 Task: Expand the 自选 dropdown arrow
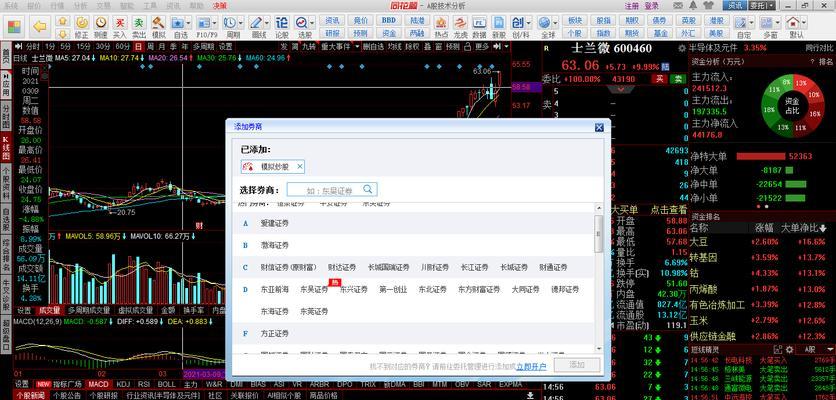(188, 23)
